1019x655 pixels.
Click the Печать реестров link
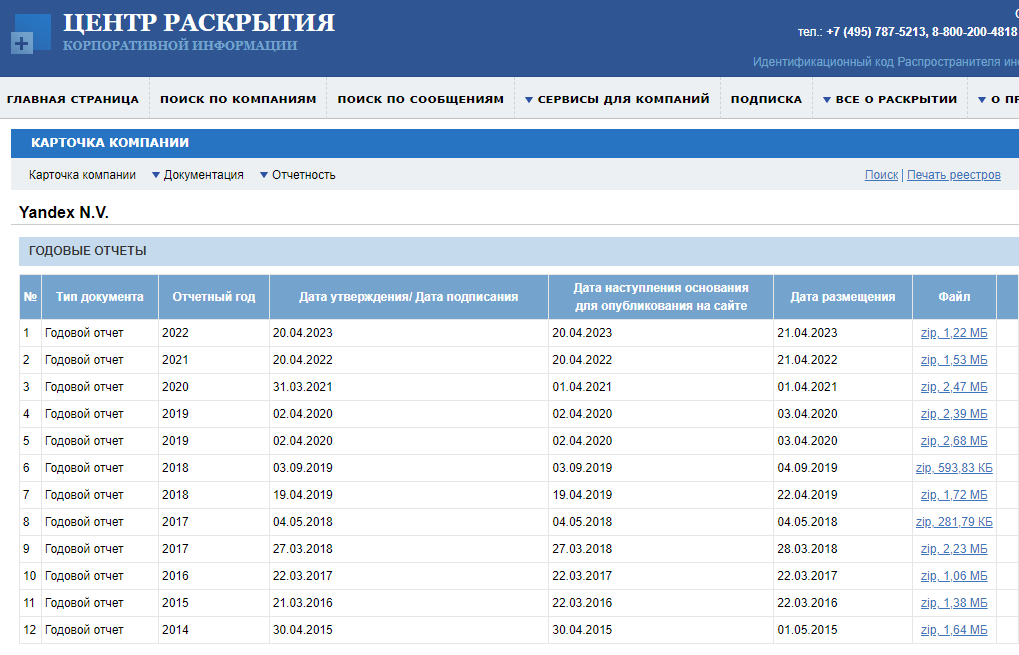[x=954, y=174]
